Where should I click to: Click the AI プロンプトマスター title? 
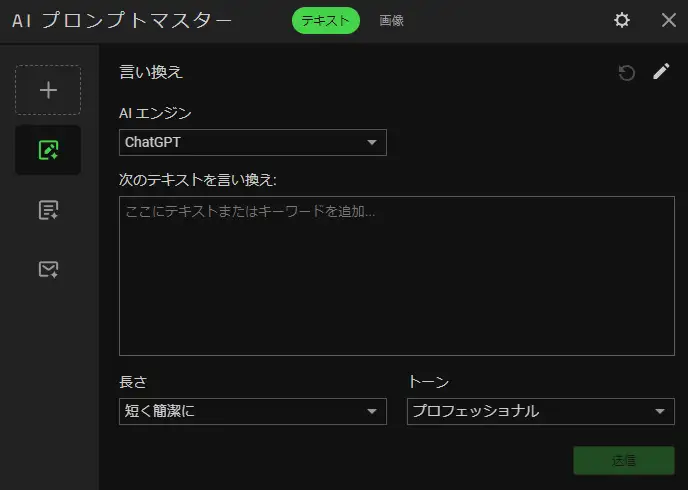point(122,20)
